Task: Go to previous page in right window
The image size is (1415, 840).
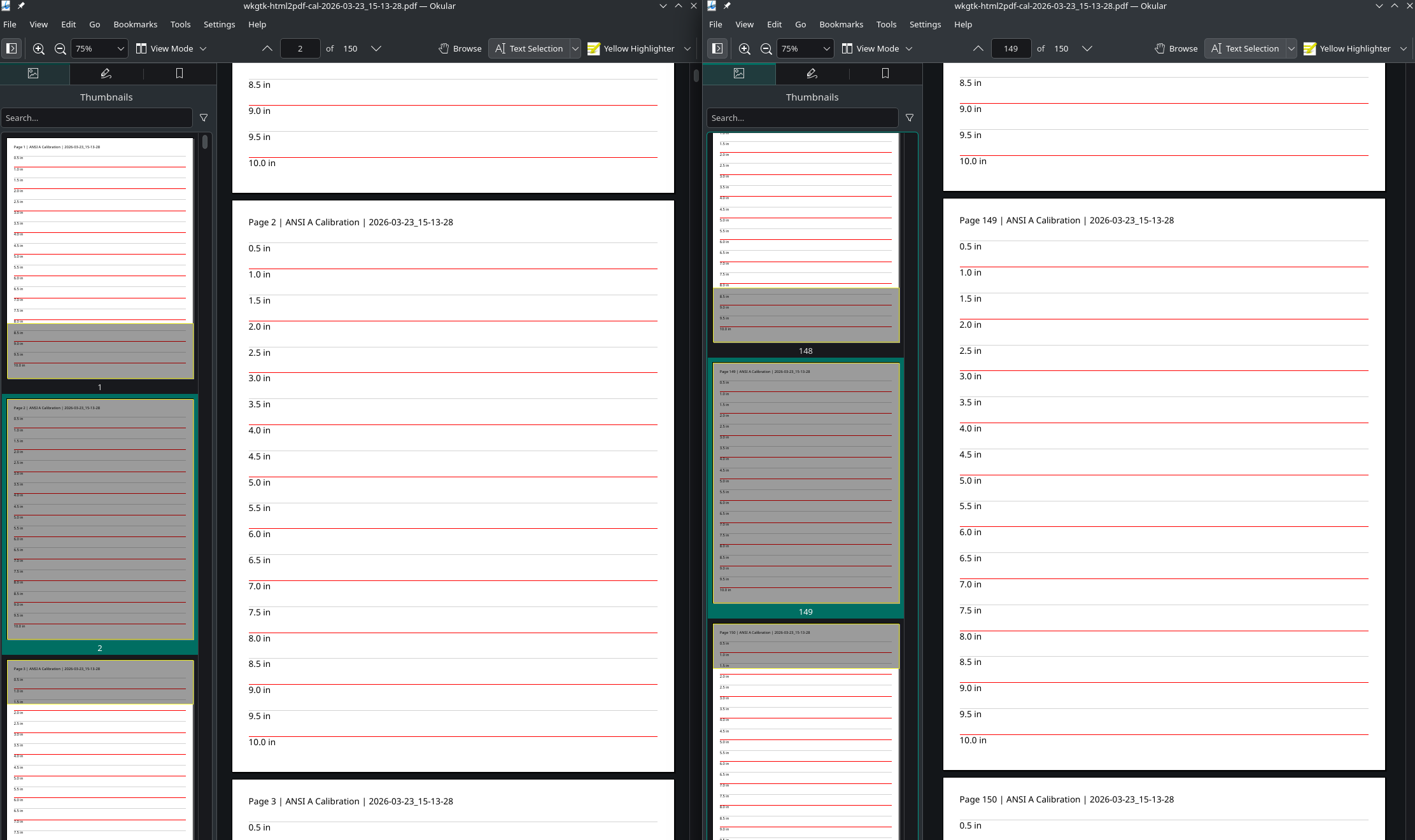Action: [978, 48]
